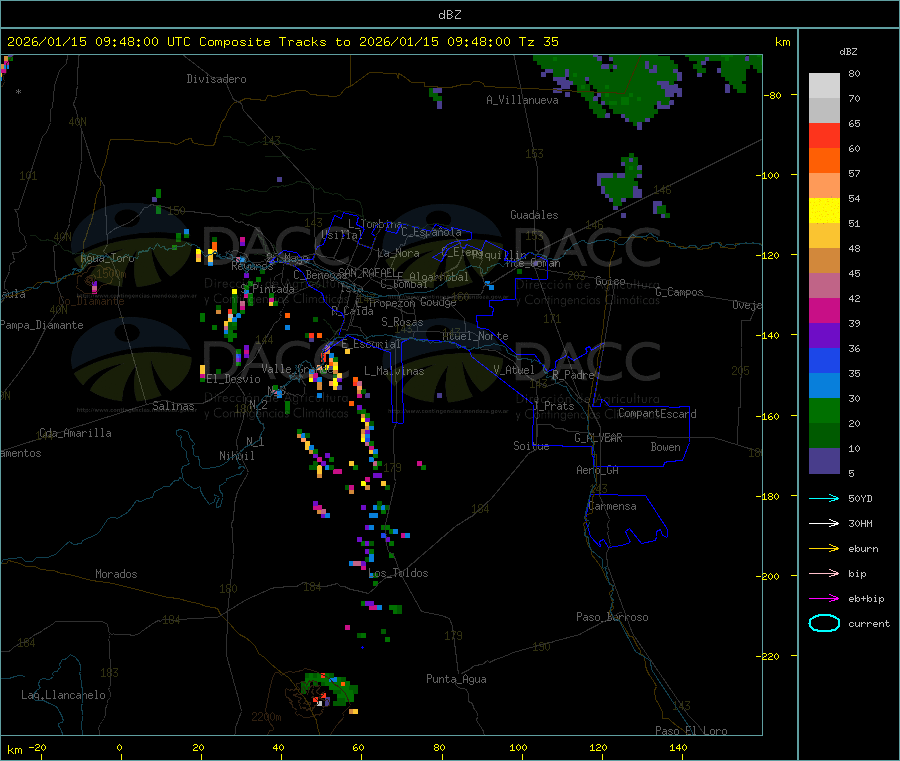The image size is (900, 761).
Task: Pick the bright yellow swatch between 54 and 51
Action: (824, 211)
